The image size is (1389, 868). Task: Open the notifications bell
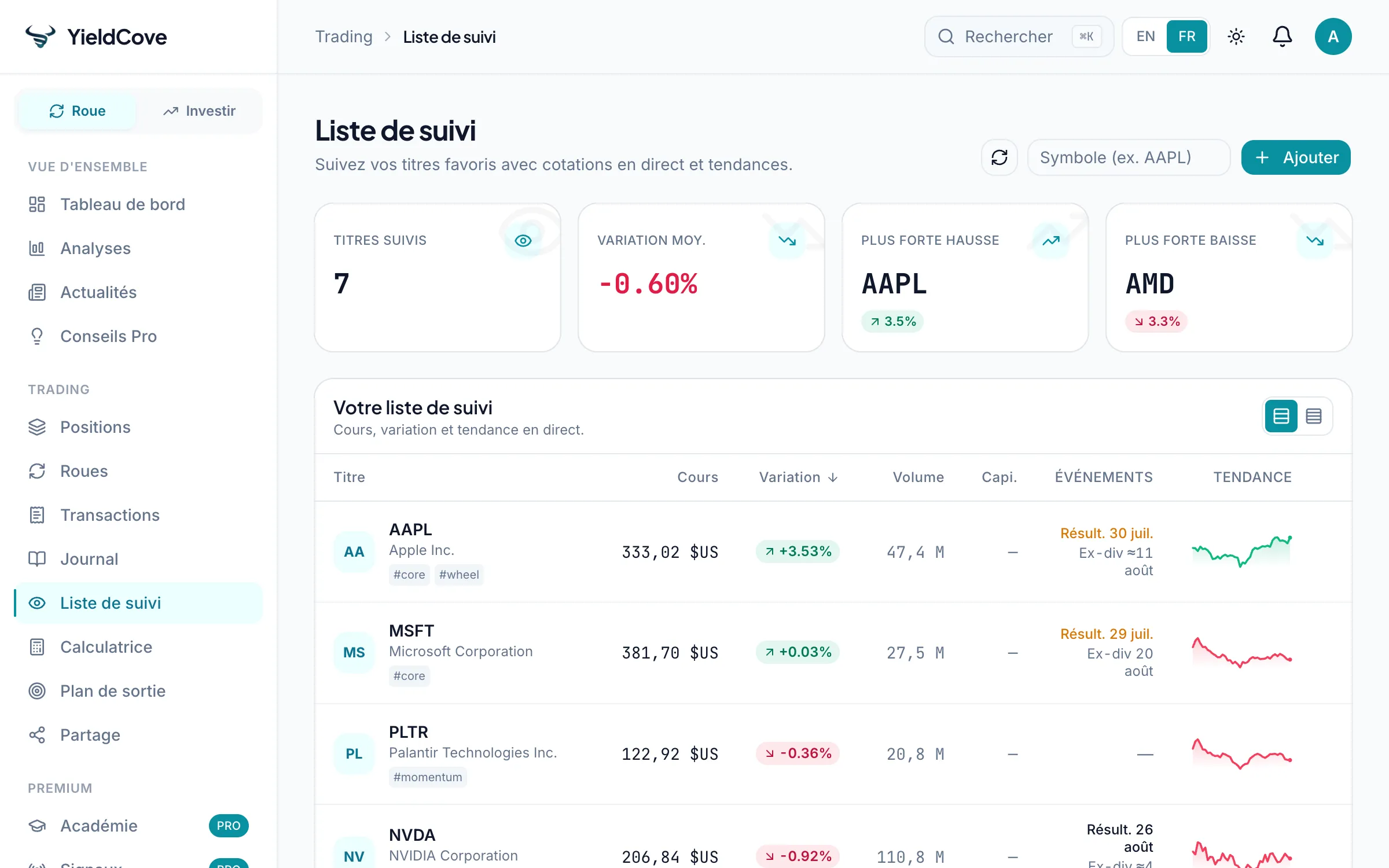coord(1282,36)
